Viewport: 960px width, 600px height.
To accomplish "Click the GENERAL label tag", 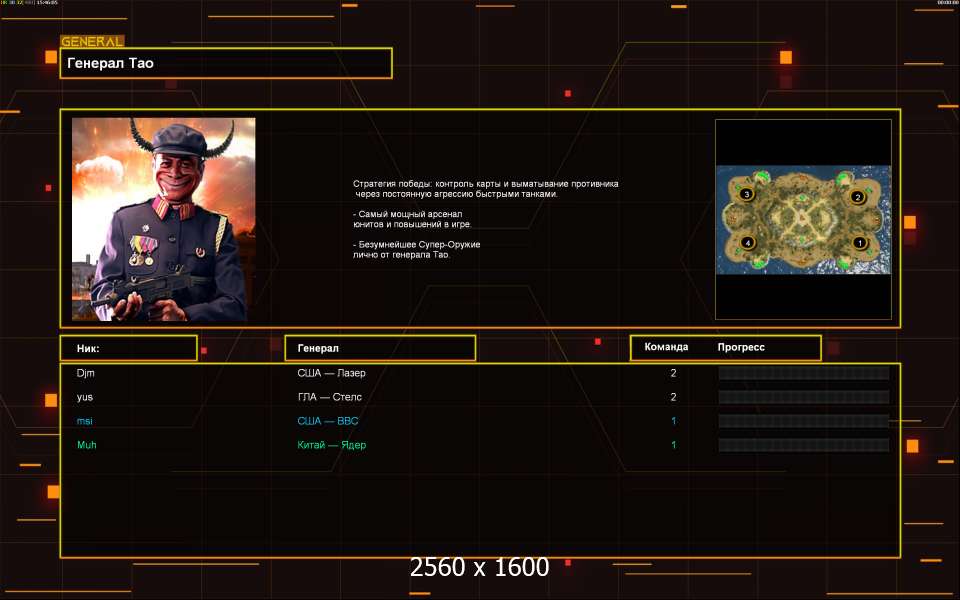I will (92, 41).
